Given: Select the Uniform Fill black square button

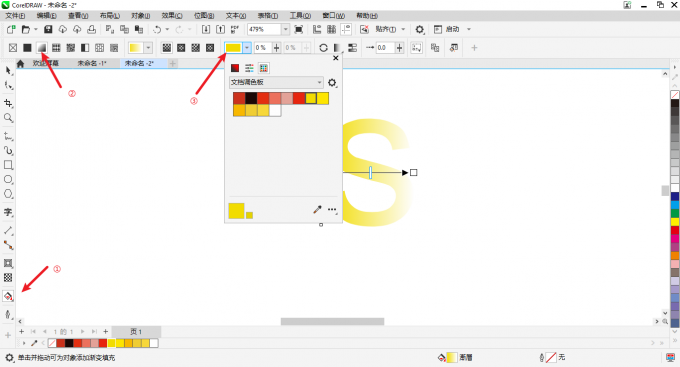Looking at the screenshot, I should [x=27, y=47].
